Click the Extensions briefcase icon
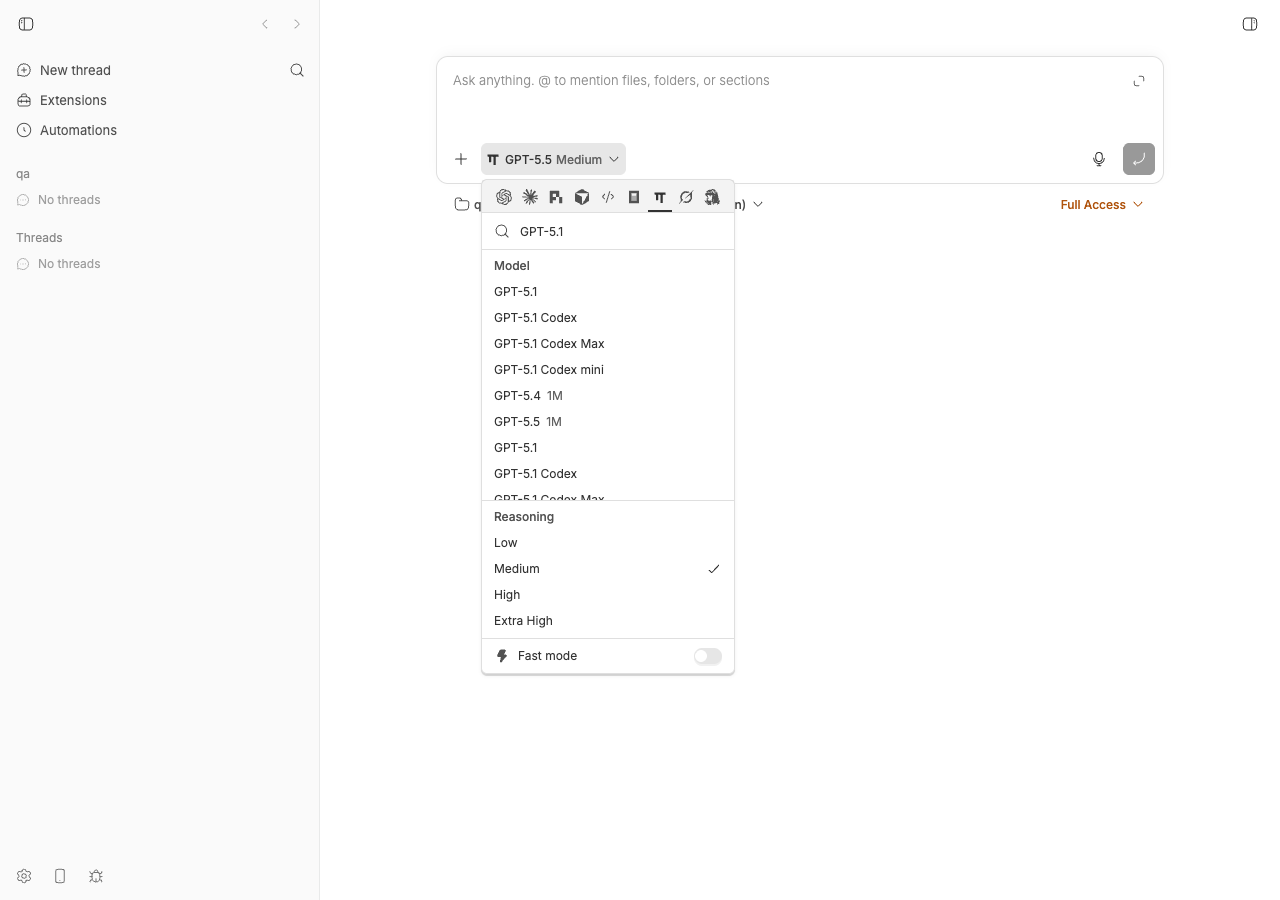Viewport: 1280px width, 900px height. [24, 100]
